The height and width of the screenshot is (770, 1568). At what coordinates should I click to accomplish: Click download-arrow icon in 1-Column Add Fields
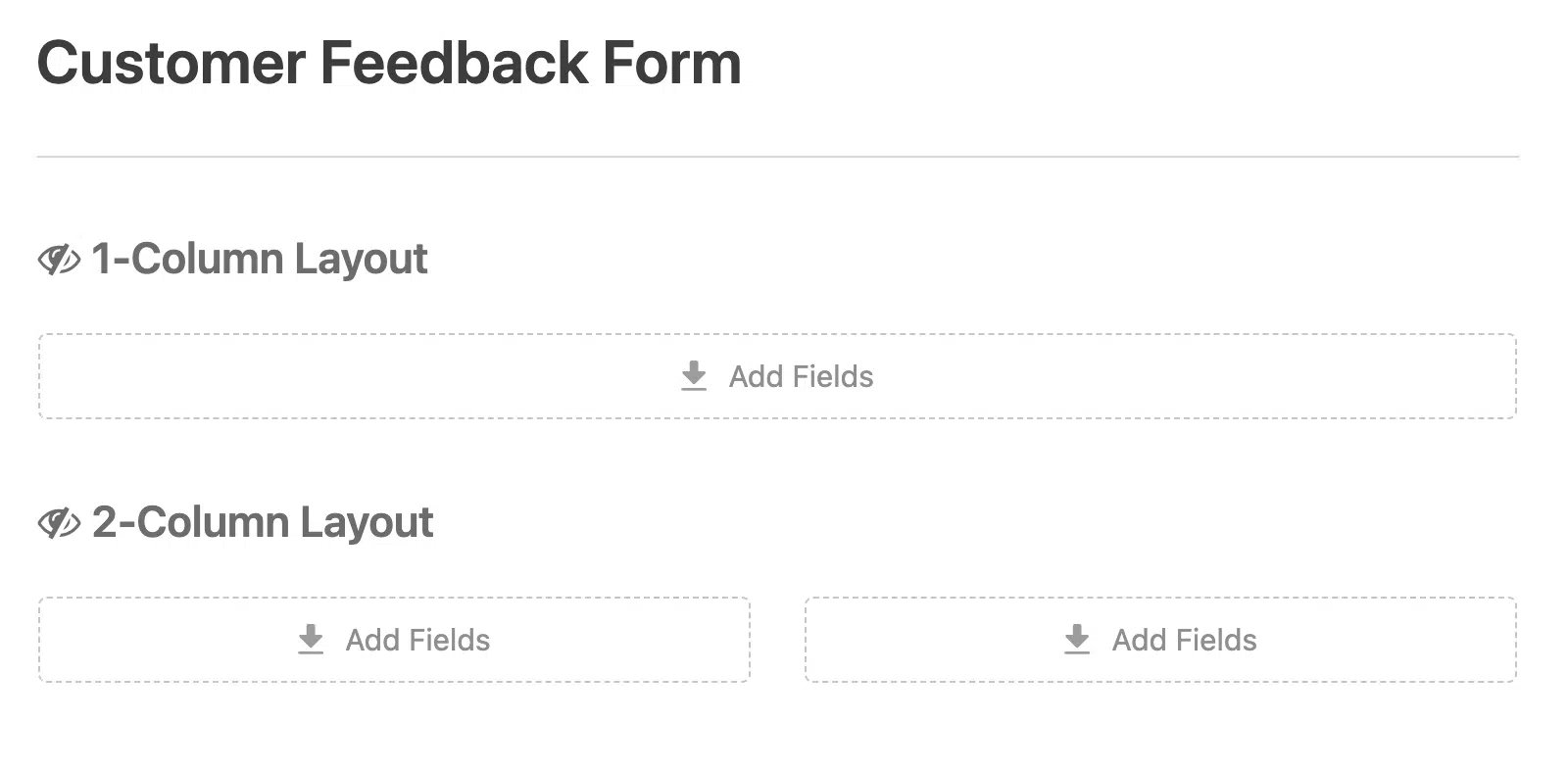tap(694, 376)
